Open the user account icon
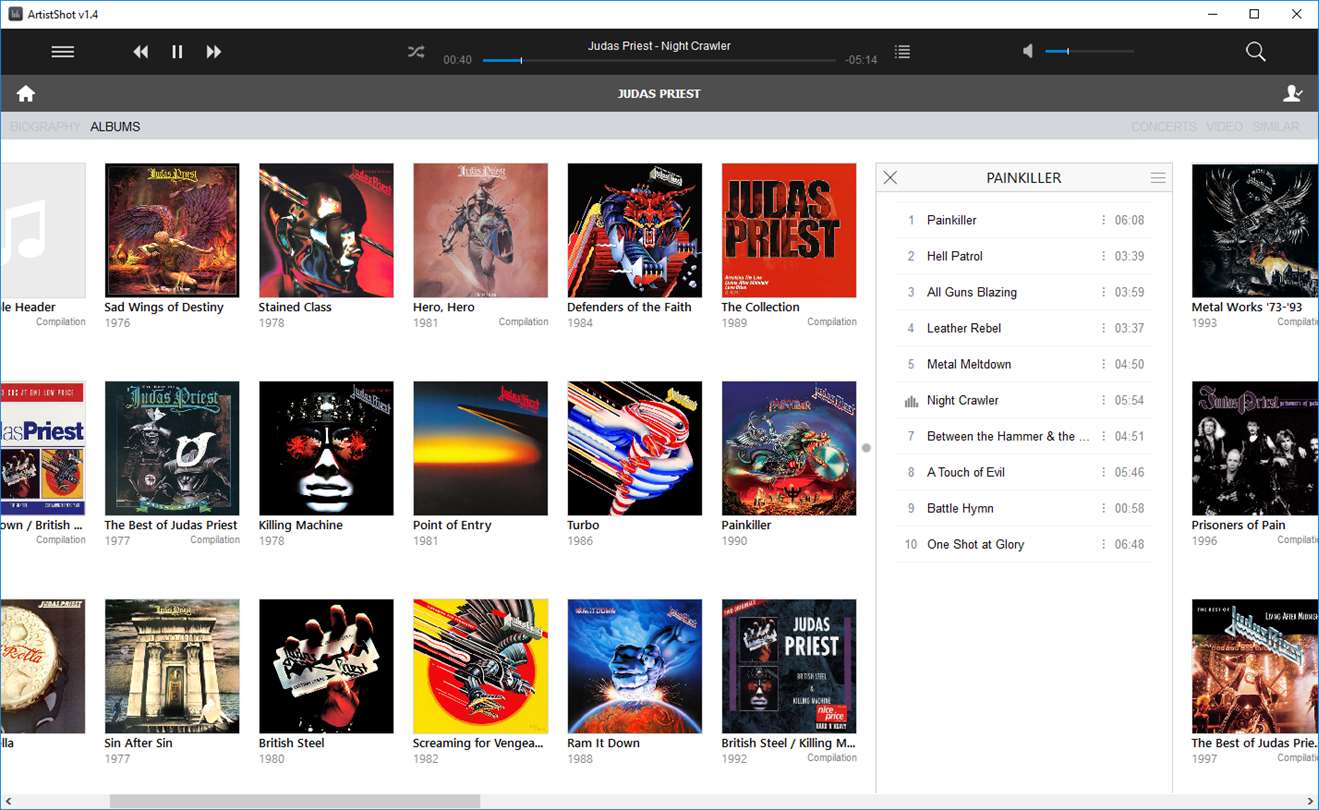The height and width of the screenshot is (810, 1319). (x=1293, y=93)
